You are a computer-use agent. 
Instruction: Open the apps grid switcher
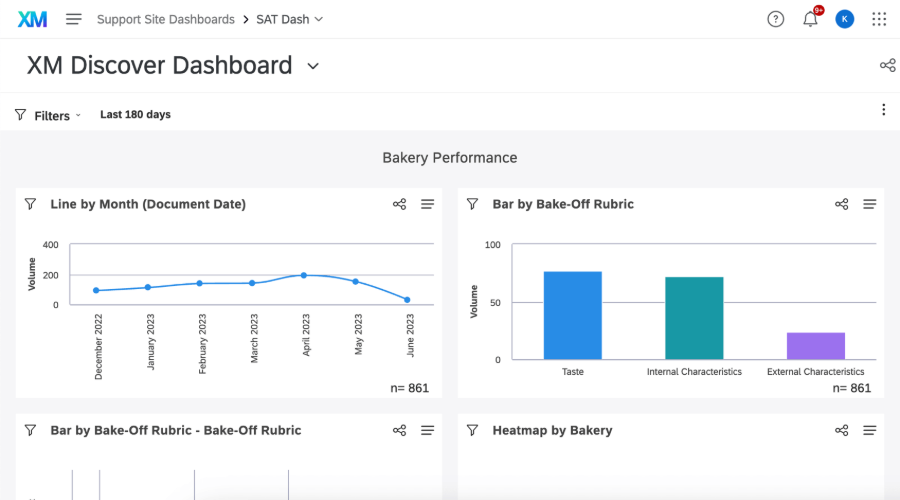(879, 19)
